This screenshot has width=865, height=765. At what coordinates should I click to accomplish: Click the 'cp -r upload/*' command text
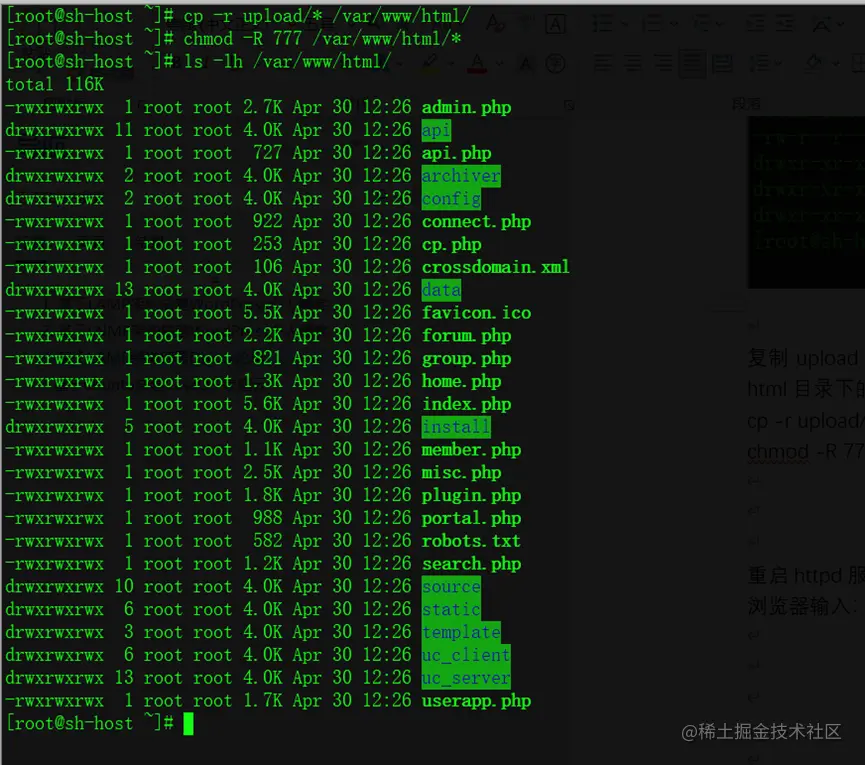(253, 16)
